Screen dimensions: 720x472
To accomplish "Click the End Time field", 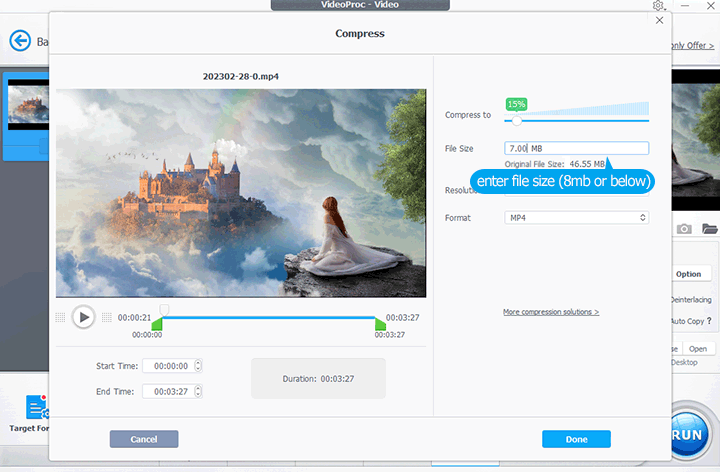I will click(x=168, y=392).
